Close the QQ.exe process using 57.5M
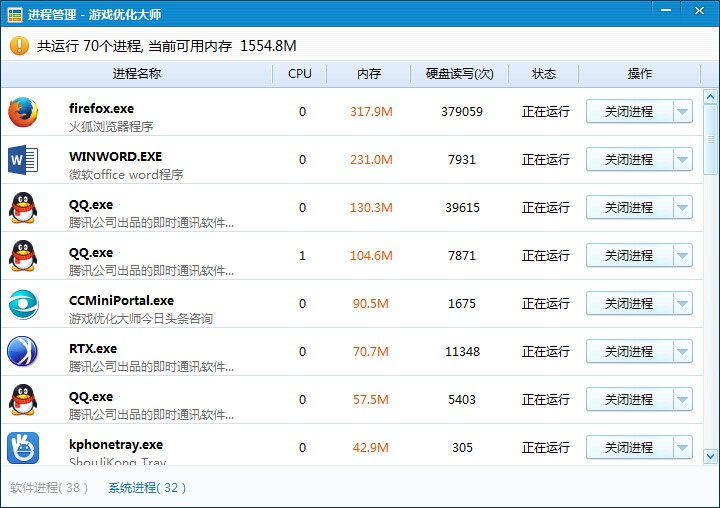720x508 pixels. [x=629, y=400]
